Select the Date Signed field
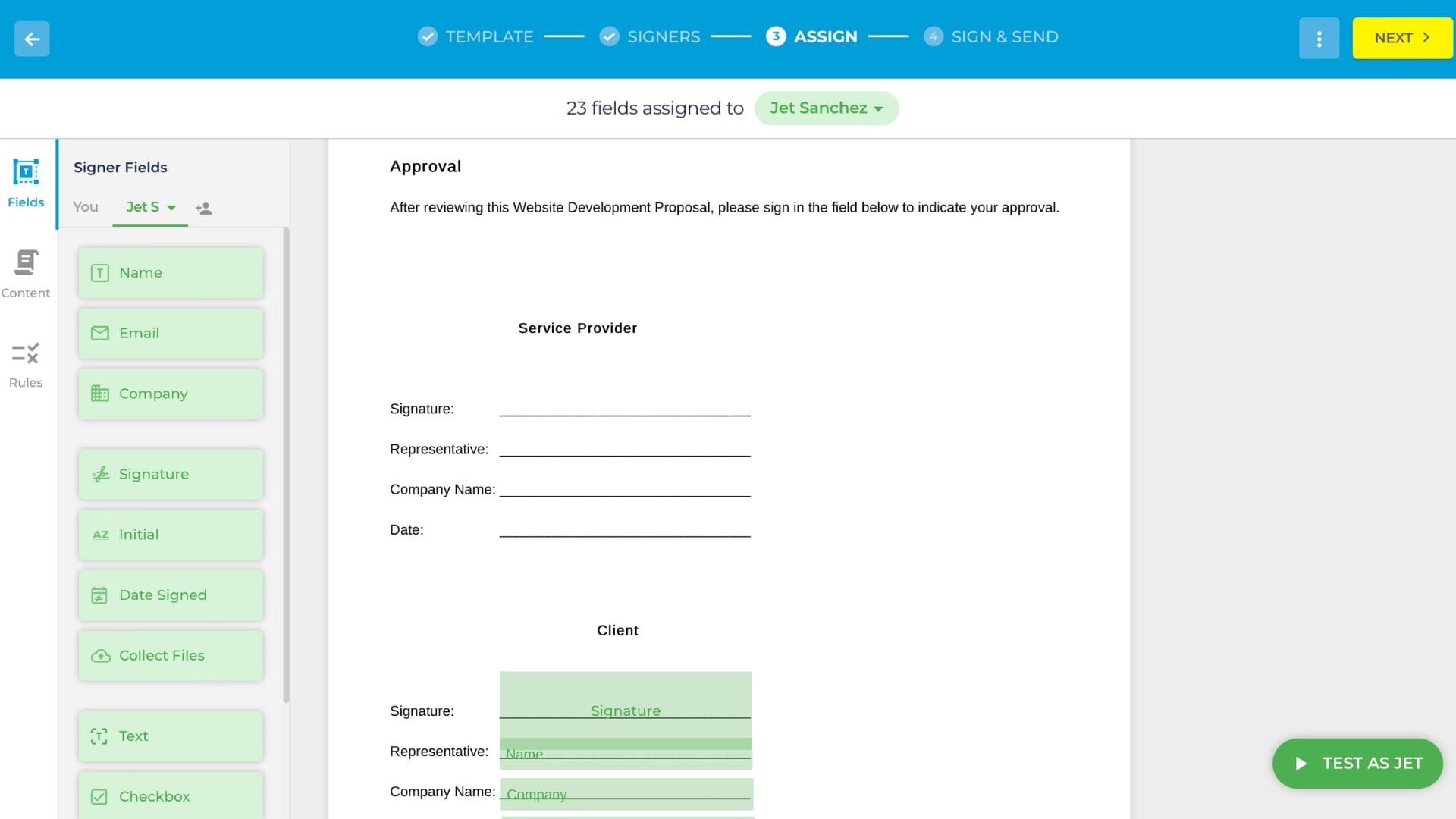1456x819 pixels. (171, 595)
